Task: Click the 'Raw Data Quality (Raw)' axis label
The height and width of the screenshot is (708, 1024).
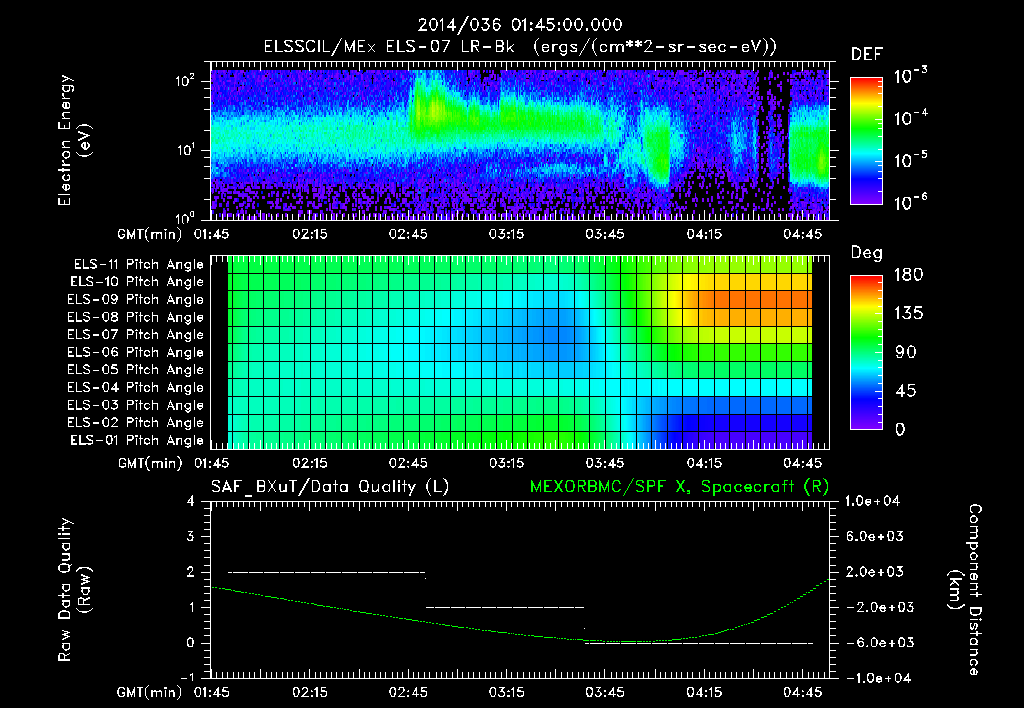Action: coord(74,590)
